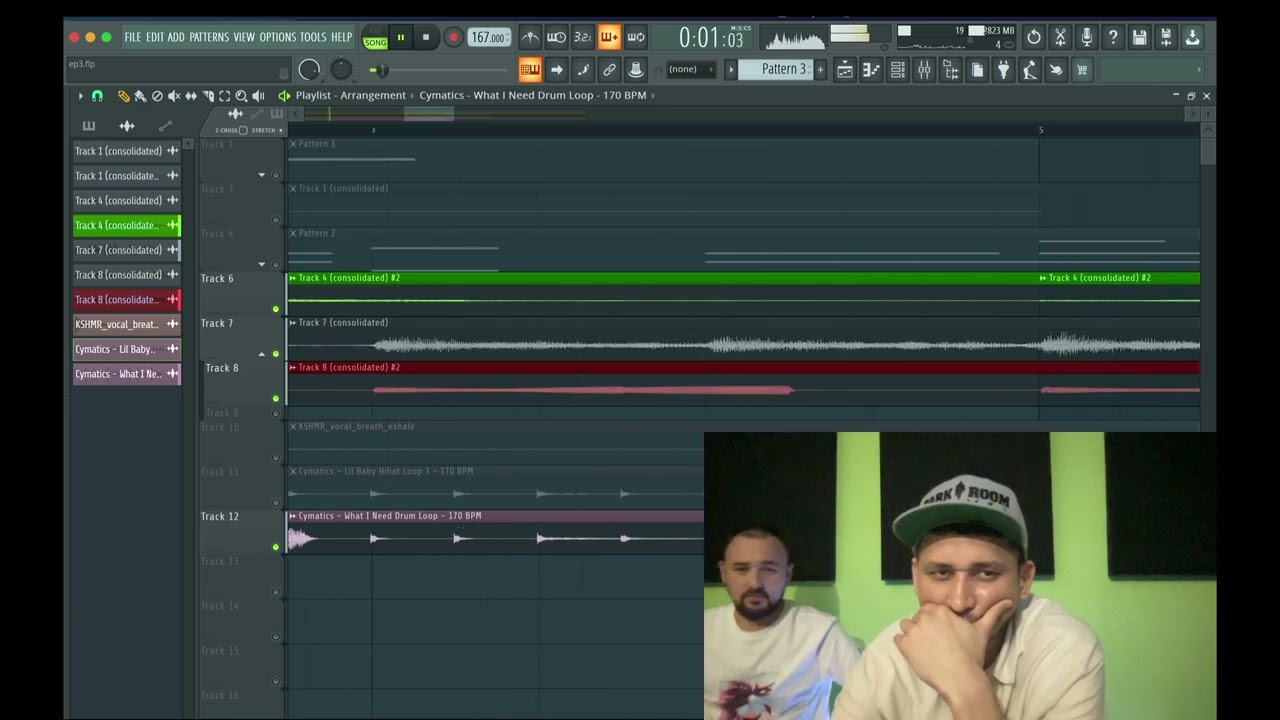The height and width of the screenshot is (720, 1280).
Task: Open playlist options menu arrow
Action: click(x=80, y=96)
